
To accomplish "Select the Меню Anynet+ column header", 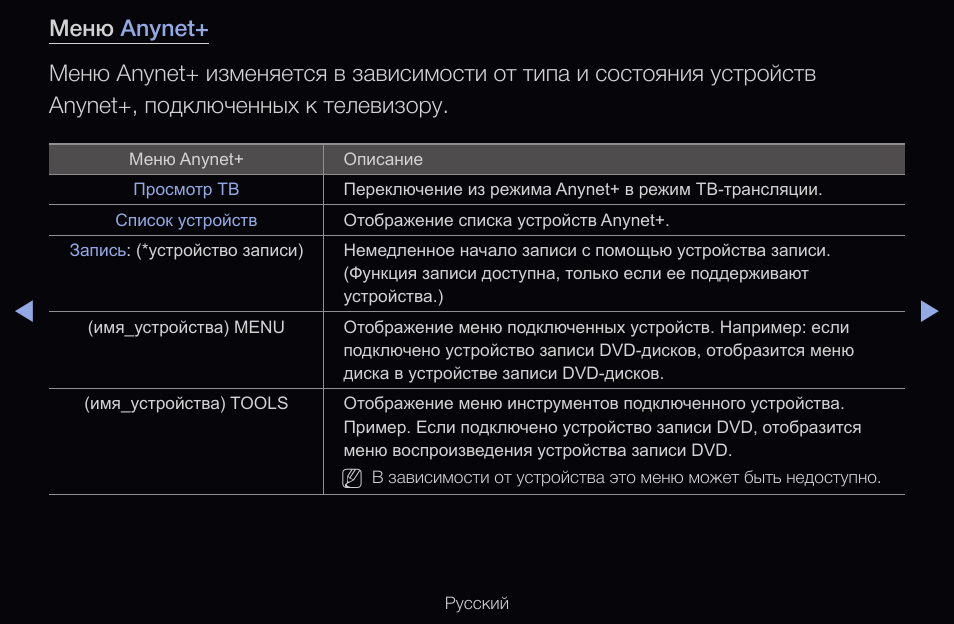I will [186, 159].
